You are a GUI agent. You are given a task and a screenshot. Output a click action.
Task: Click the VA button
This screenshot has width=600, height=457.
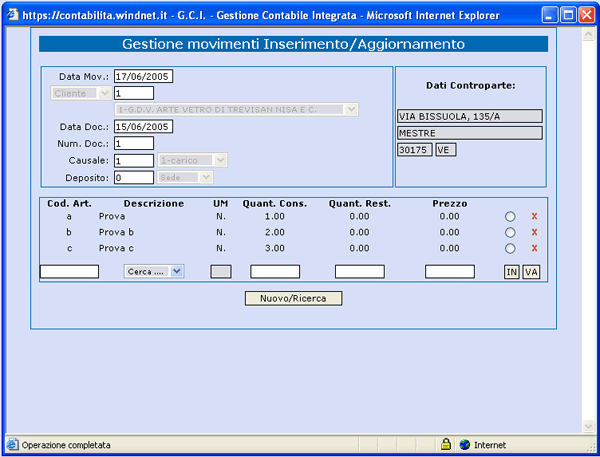point(531,272)
